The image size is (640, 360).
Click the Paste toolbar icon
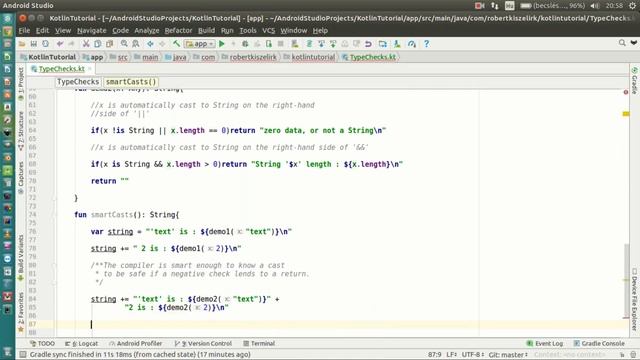tap(109, 44)
